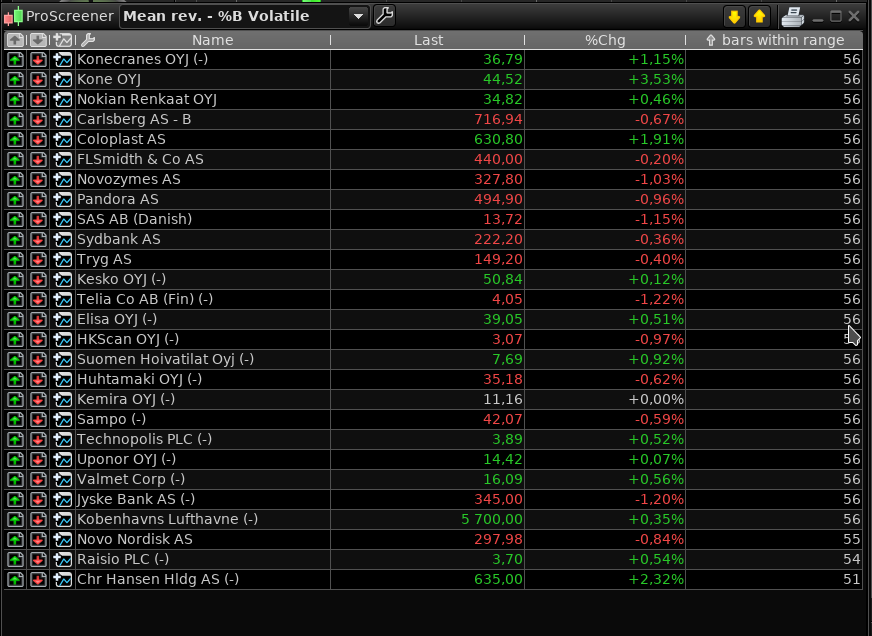Click red sell arrow for Kone OYJ
Image resolution: width=872 pixels, height=636 pixels.
tap(38, 80)
